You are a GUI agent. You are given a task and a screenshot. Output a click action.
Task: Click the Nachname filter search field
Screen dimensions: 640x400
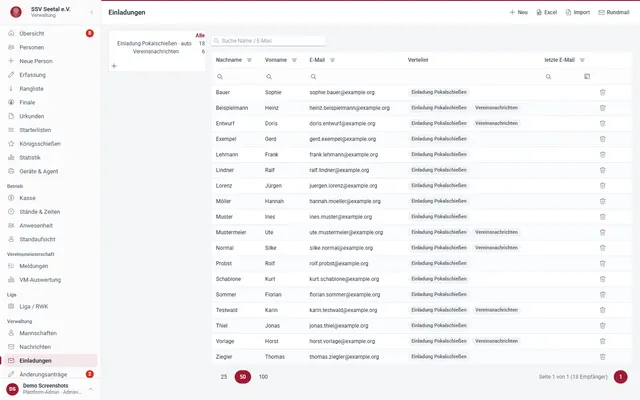[x=238, y=76]
